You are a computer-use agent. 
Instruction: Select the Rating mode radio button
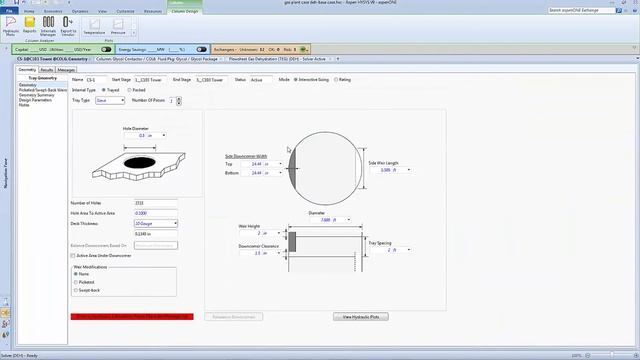click(x=336, y=80)
